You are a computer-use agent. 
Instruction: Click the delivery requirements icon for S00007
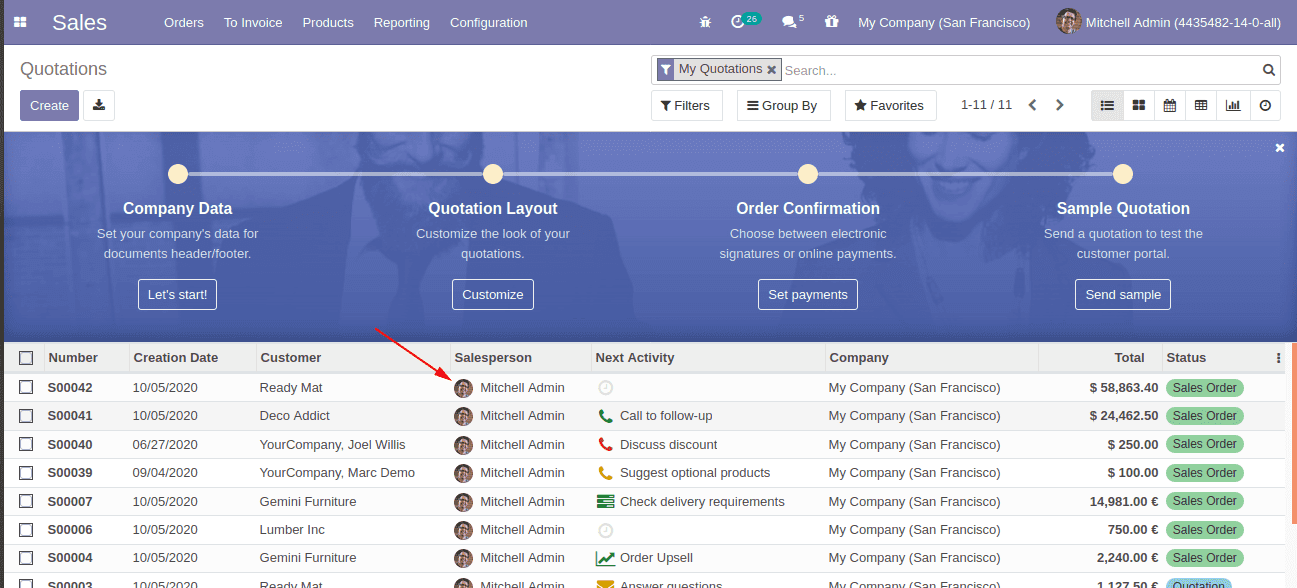605,502
